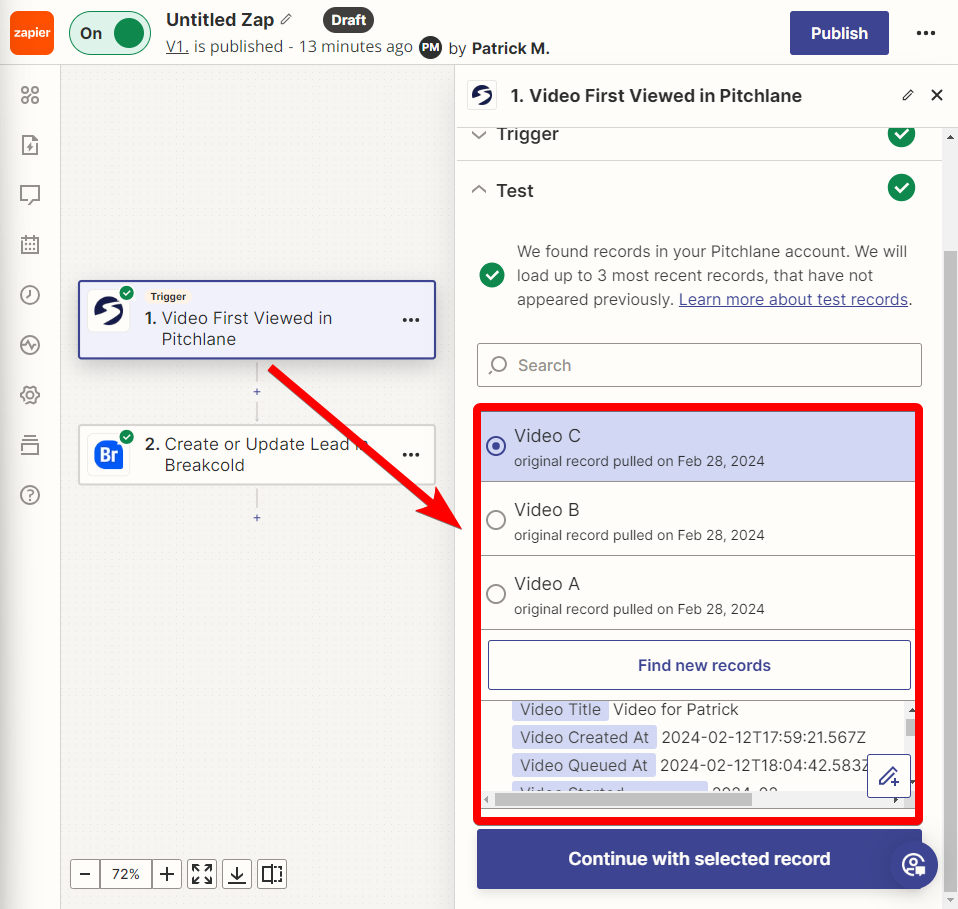Click the 72% zoom level value
958x909 pixels.
click(126, 874)
